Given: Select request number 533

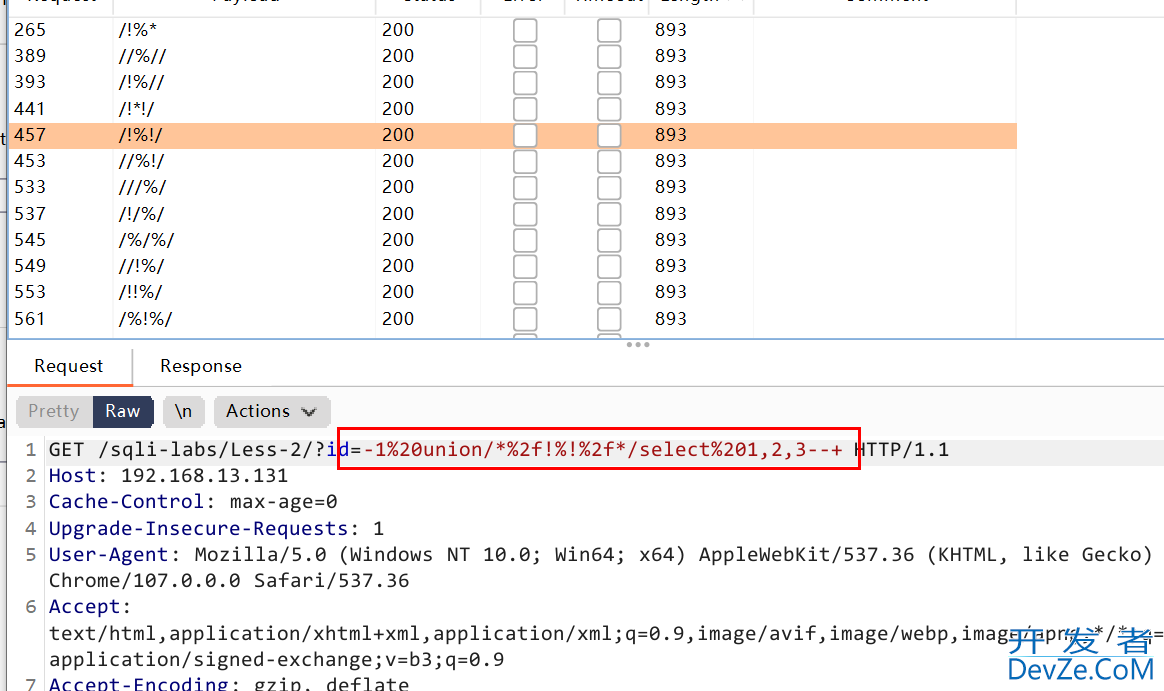Looking at the screenshot, I should (x=30, y=186).
